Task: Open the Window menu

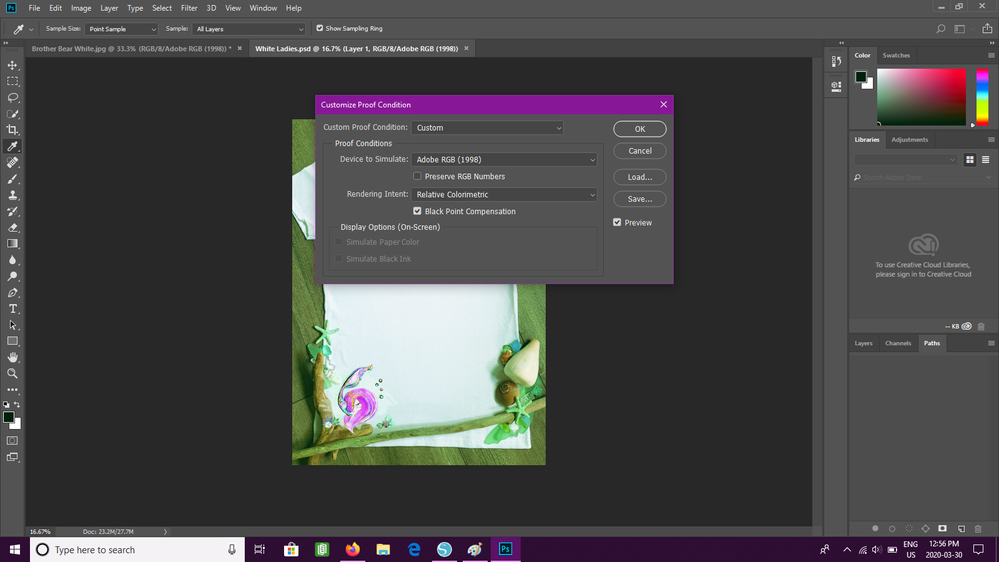Action: (x=263, y=8)
